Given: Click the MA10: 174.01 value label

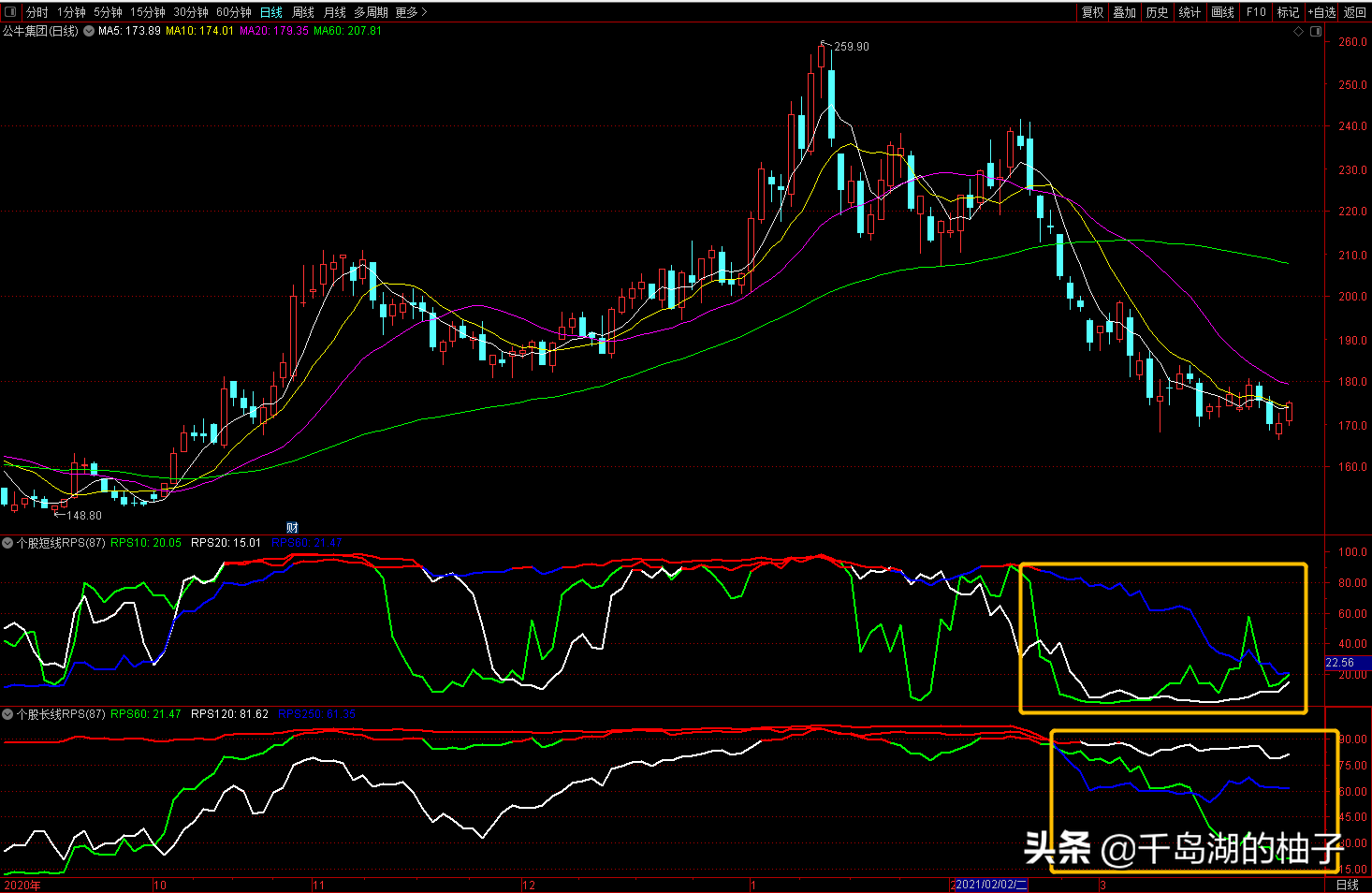Looking at the screenshot, I should click(x=199, y=31).
